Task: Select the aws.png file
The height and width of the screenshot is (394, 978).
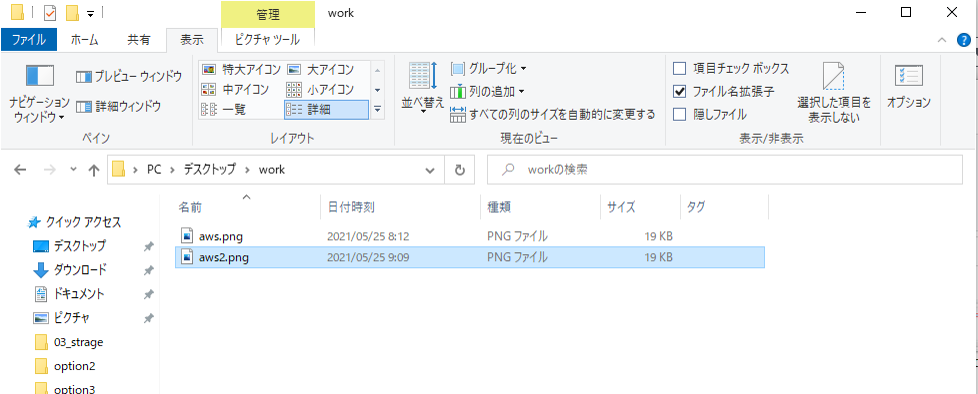Action: pos(470,236)
